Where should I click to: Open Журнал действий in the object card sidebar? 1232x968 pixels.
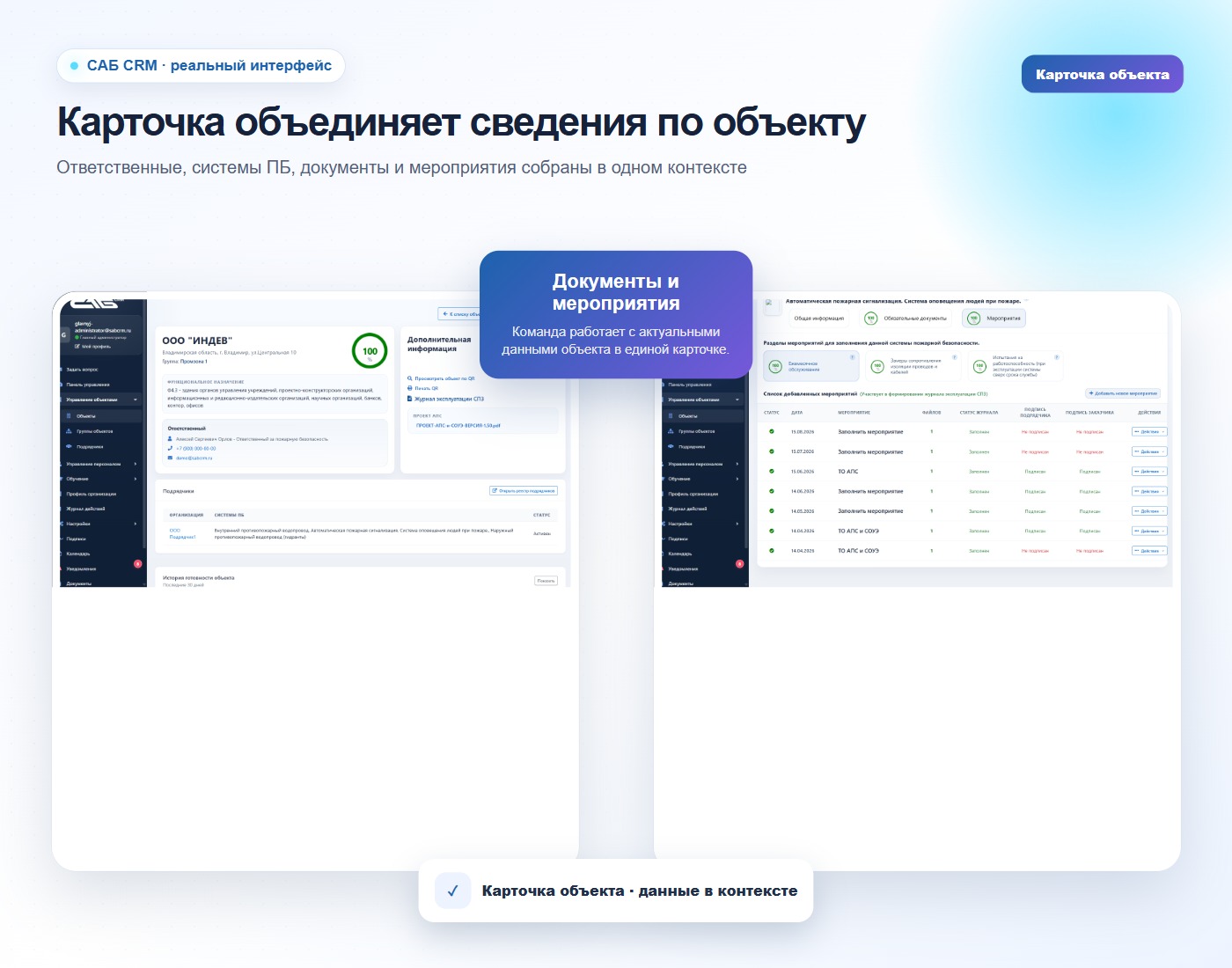[85, 509]
